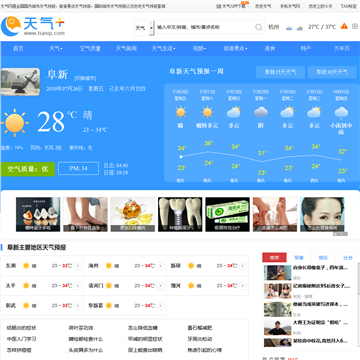Viewport: 360px width, 360px height.
Task: Click the 杭州 city label in header
Action: click(x=274, y=27)
